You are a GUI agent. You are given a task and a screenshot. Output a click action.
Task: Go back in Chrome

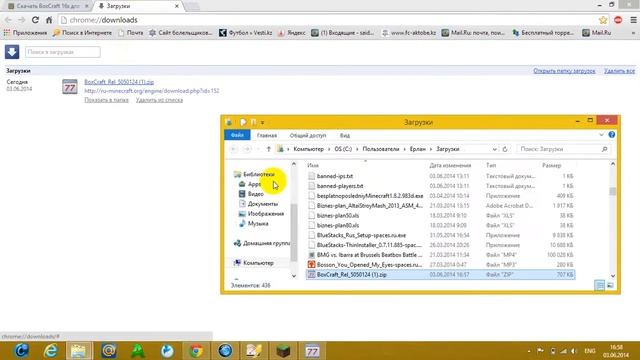click(x=8, y=20)
